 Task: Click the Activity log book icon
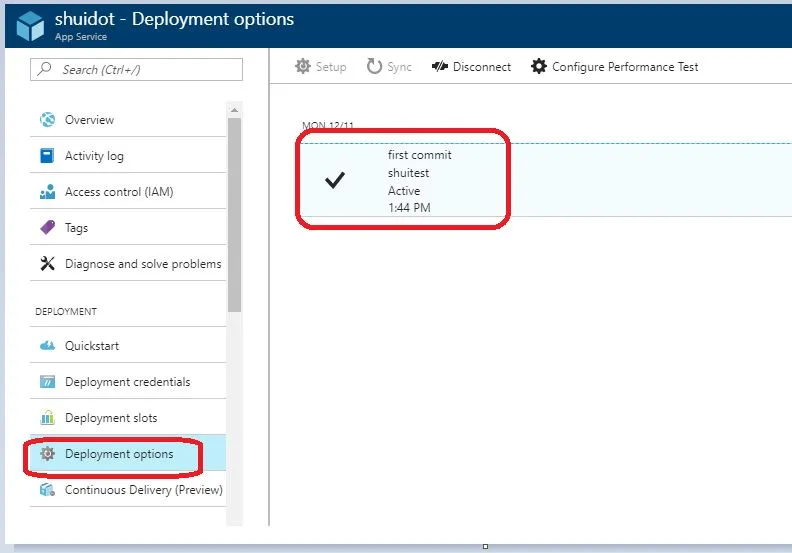click(x=47, y=156)
